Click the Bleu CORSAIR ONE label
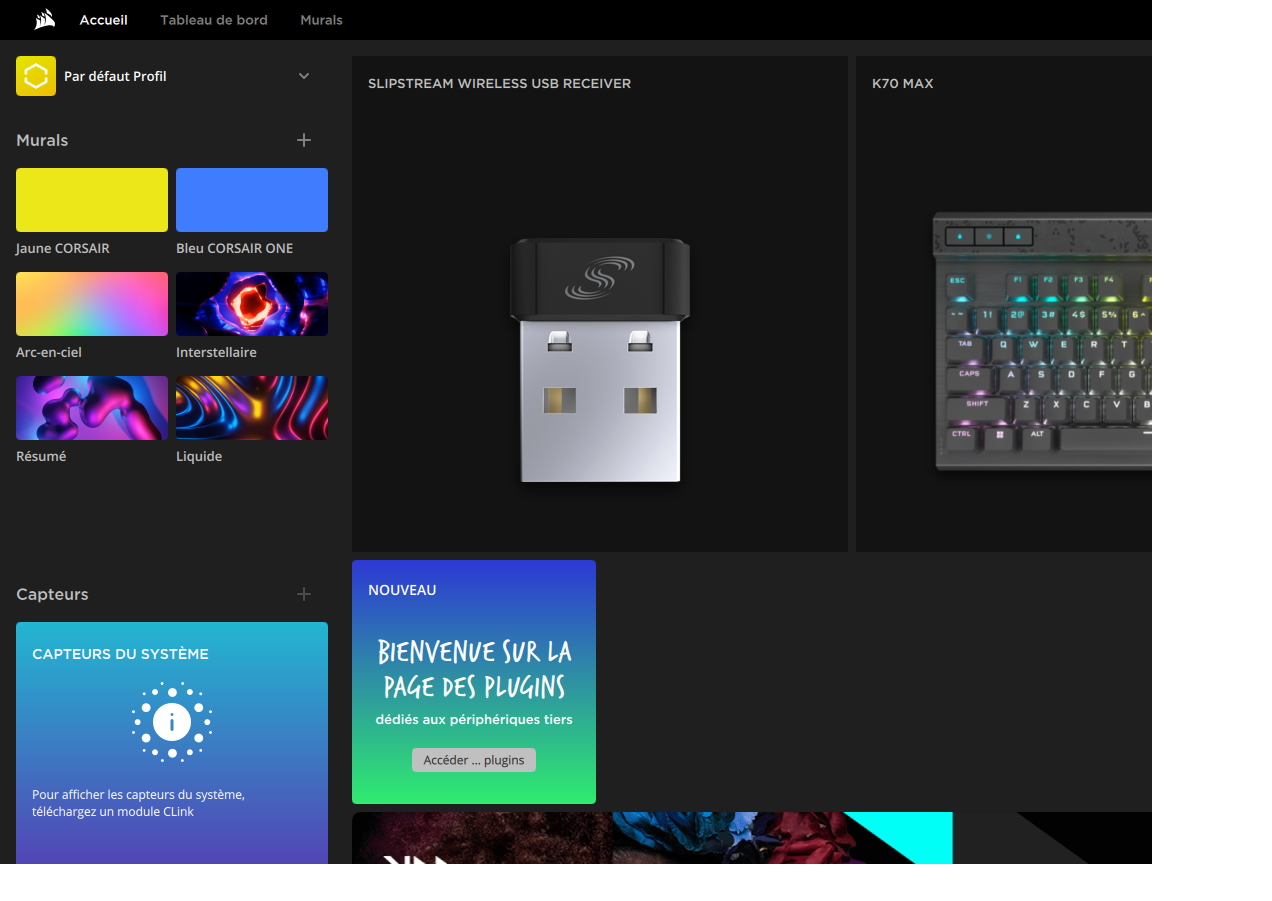Viewport: 1272px width, 901px height. tap(235, 248)
